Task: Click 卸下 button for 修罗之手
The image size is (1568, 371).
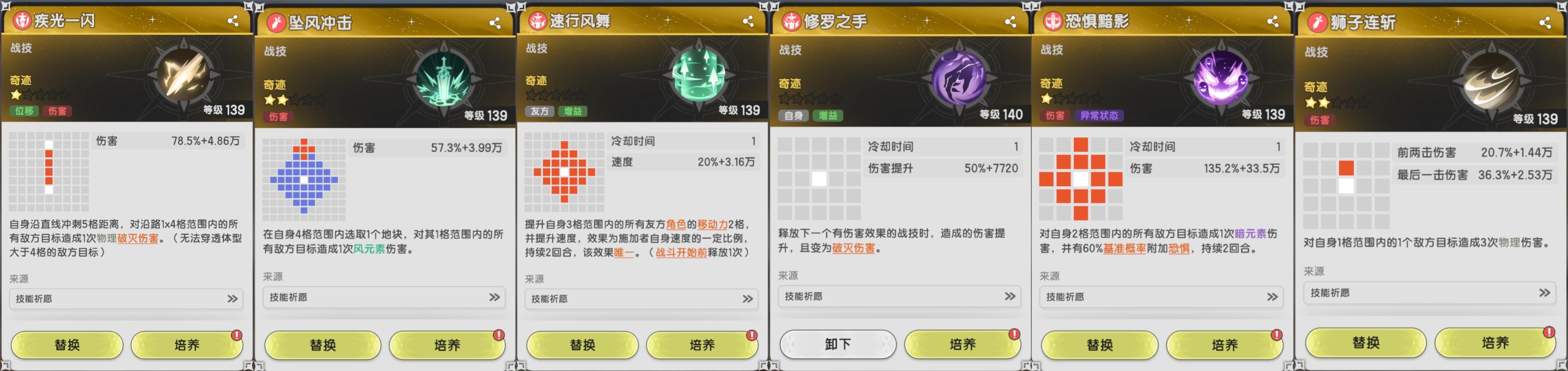Action: pos(838,344)
